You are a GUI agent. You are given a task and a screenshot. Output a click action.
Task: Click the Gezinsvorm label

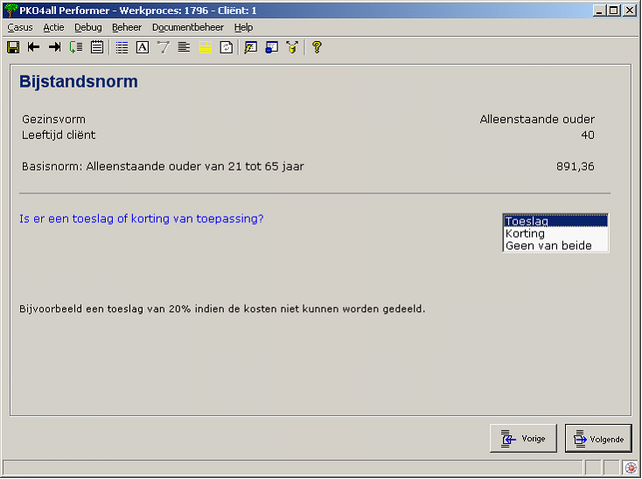54,119
